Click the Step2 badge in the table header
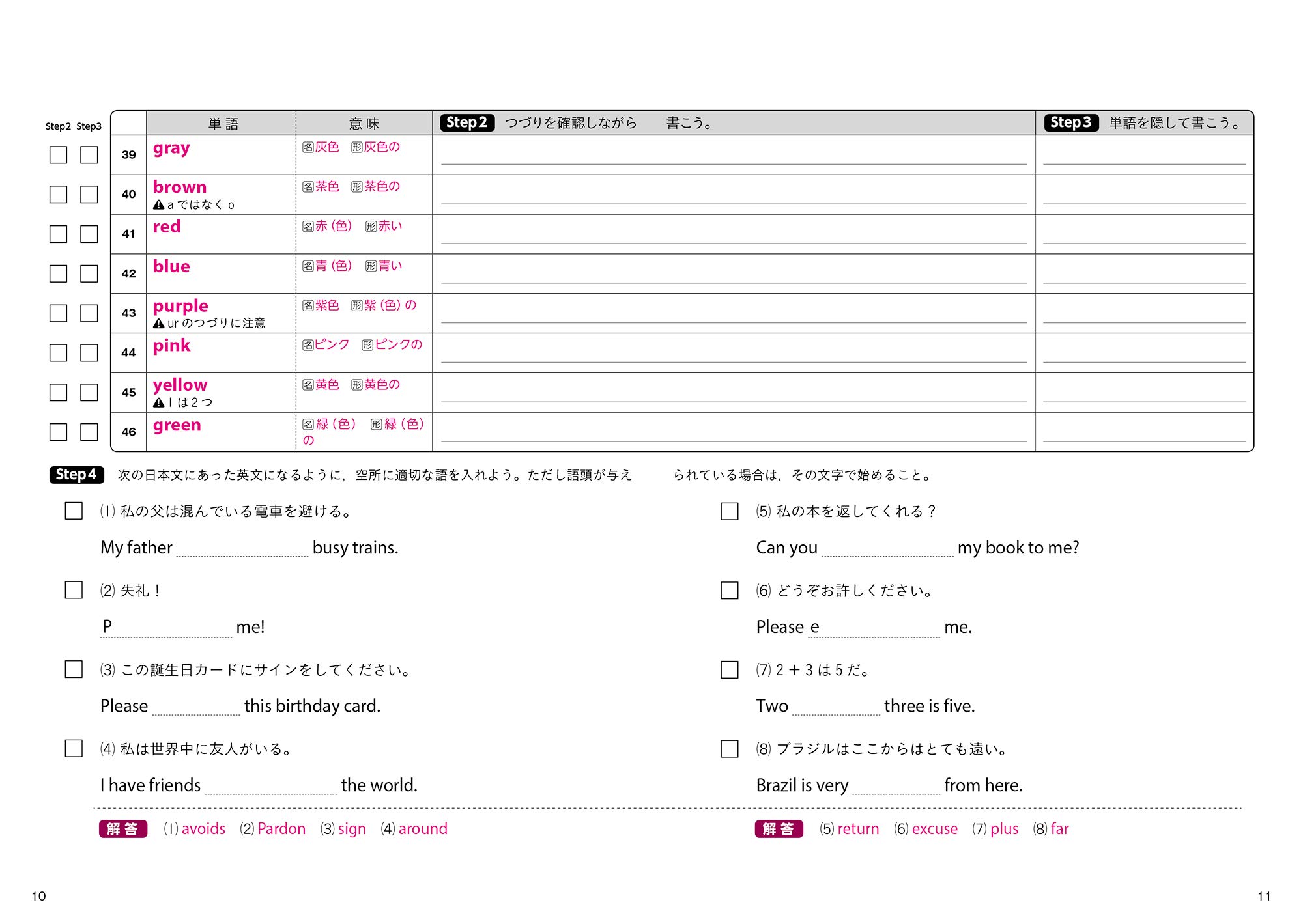This screenshot has width=1303, height=924. pos(466,122)
